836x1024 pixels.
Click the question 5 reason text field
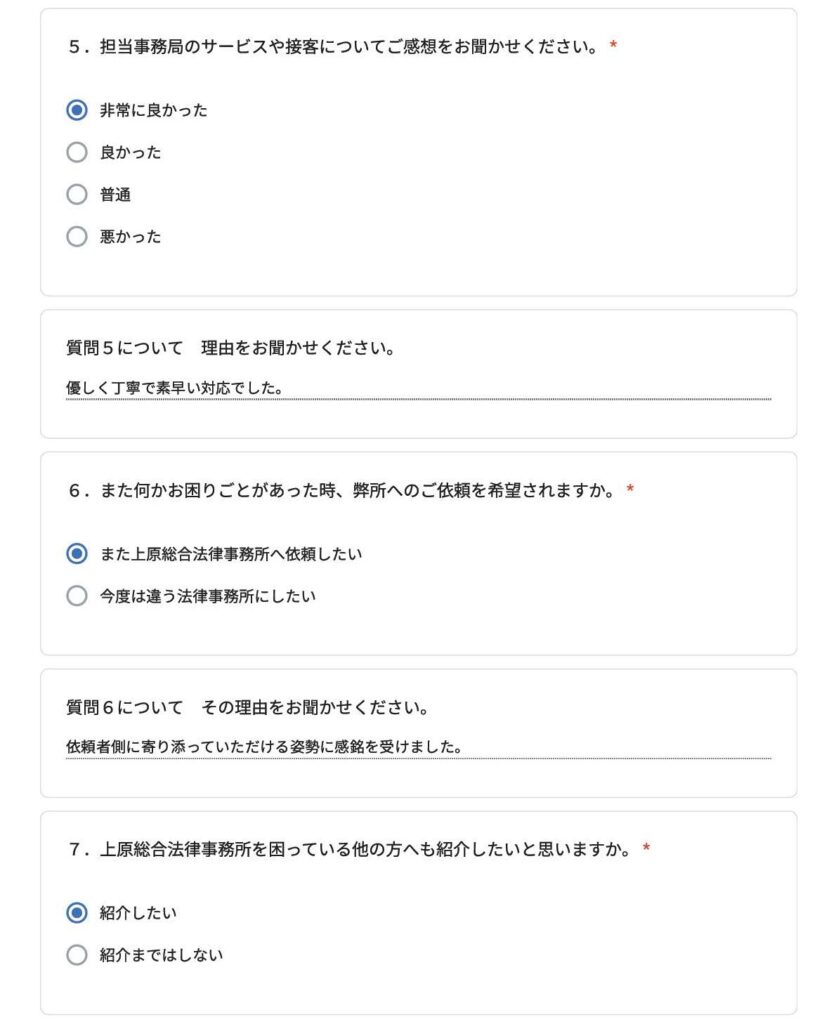pos(418,388)
